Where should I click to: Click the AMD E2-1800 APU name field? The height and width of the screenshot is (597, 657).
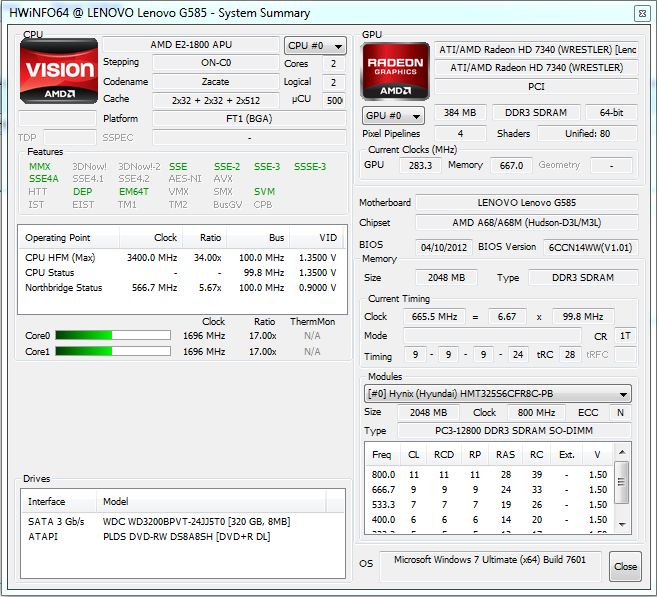[x=190, y=45]
